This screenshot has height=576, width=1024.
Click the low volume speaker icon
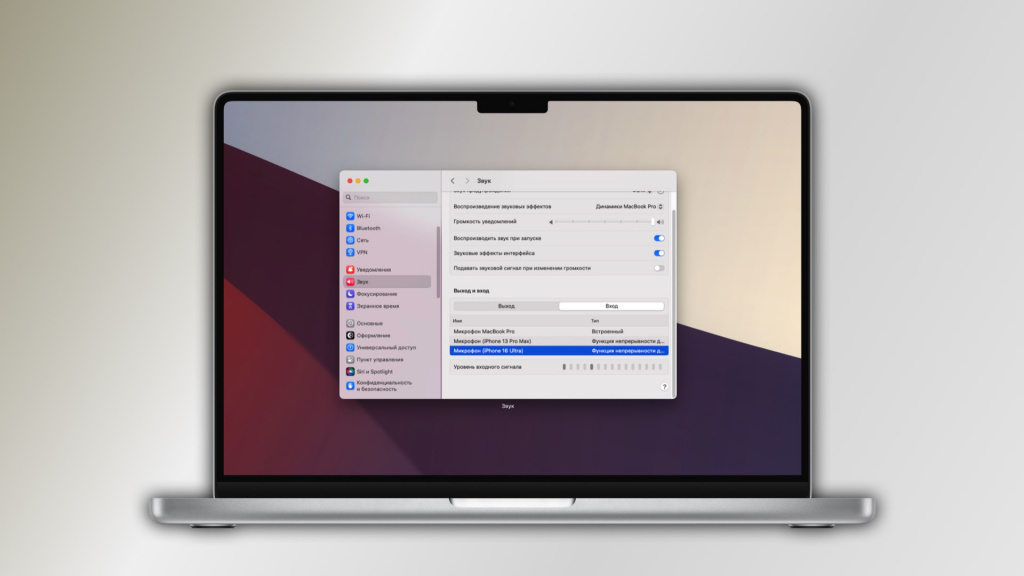pos(551,222)
